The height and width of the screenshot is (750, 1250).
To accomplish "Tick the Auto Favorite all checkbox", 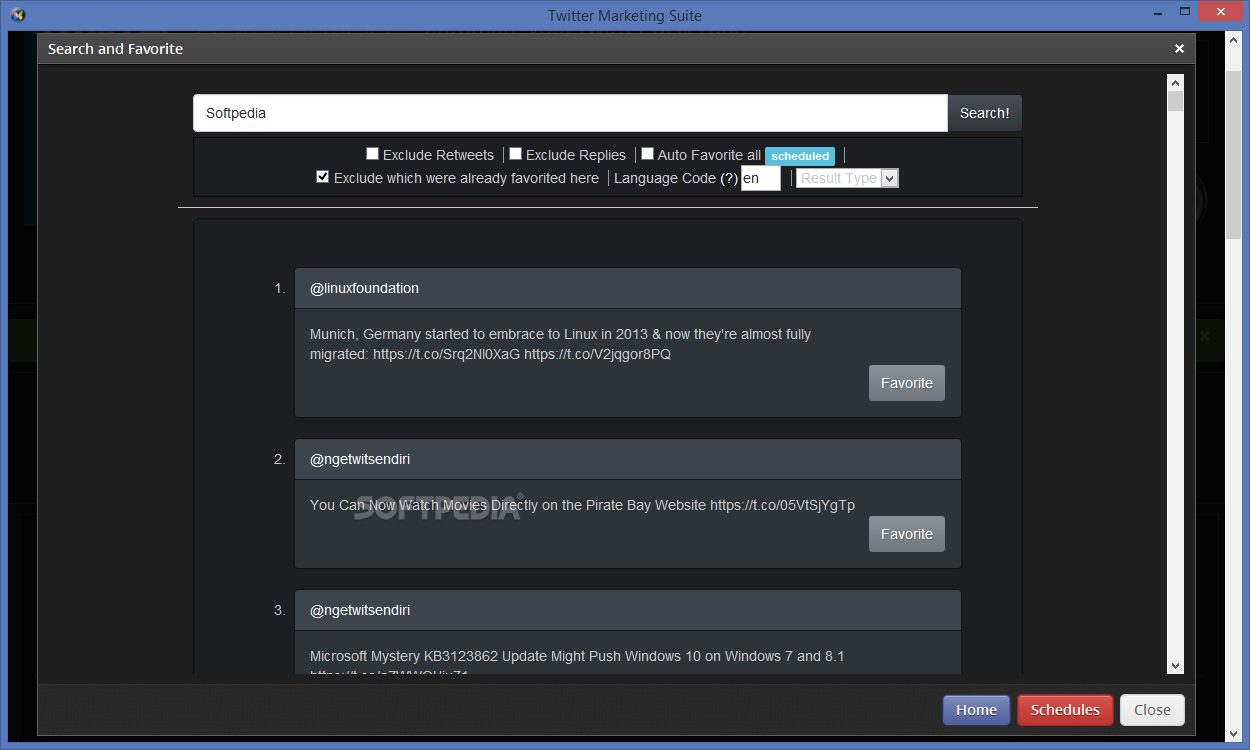I will coord(647,154).
